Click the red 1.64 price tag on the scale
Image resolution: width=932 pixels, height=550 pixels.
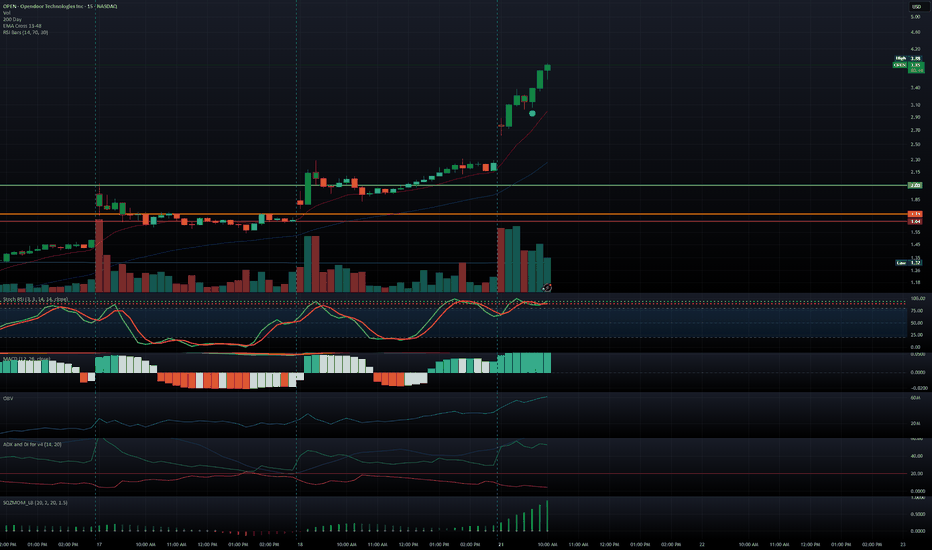pos(915,221)
